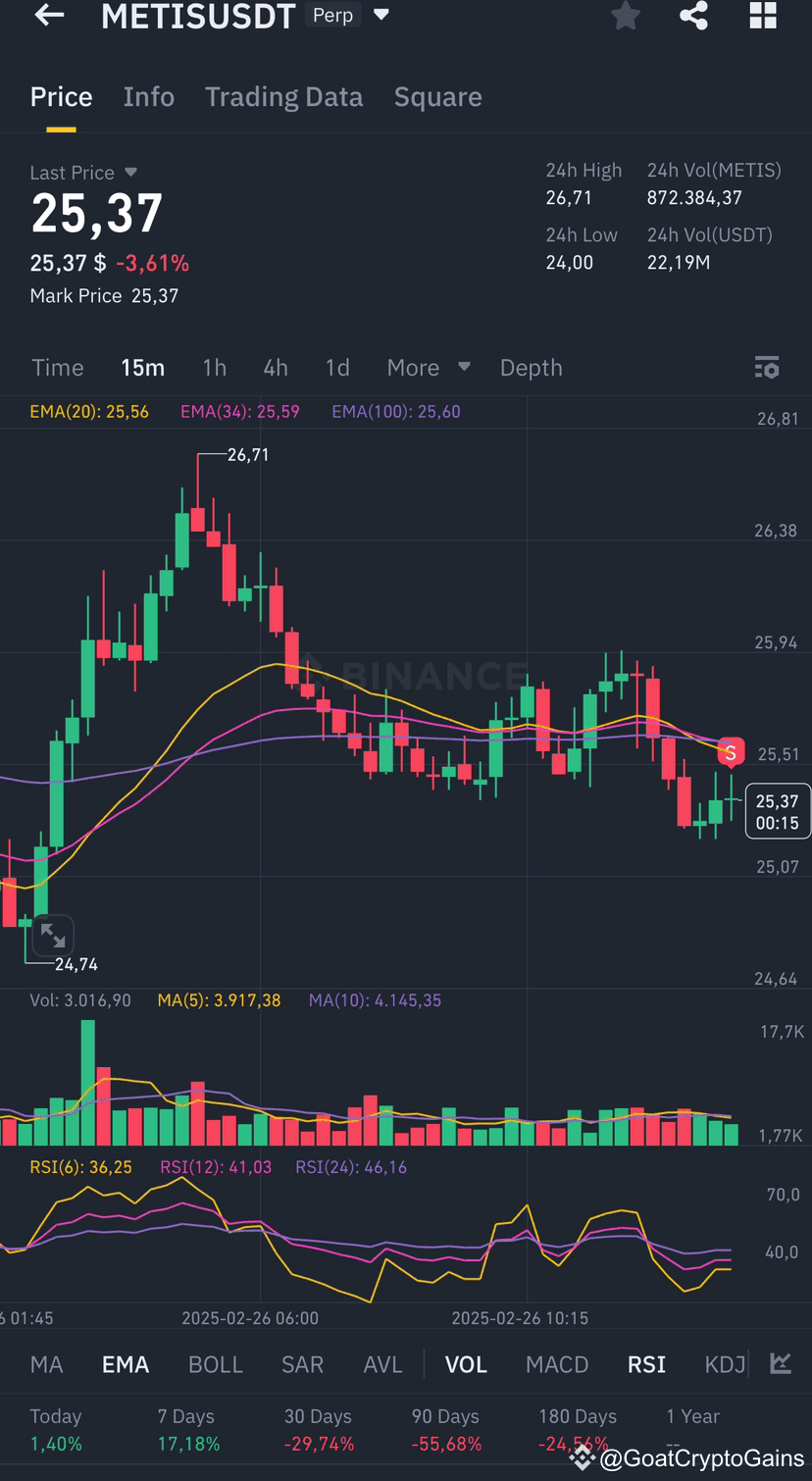
Task: Open the share options
Action: point(694,16)
